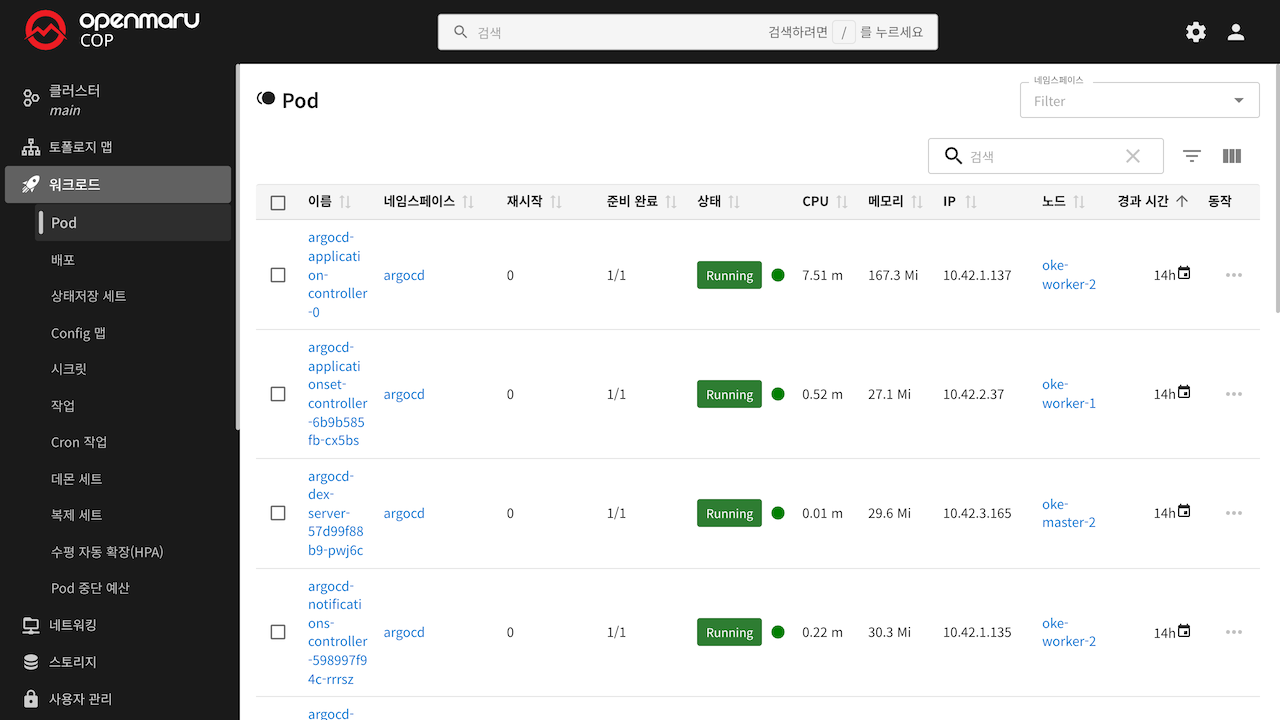Select the argocd-application-controller-0 row checkbox
This screenshot has height=720, width=1280.
[278, 275]
